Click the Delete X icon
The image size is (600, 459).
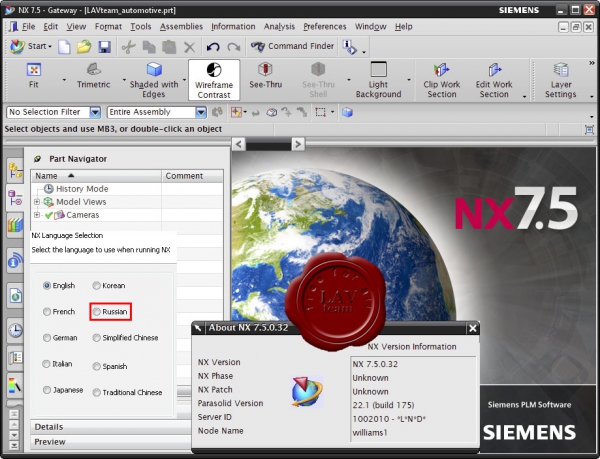click(x=189, y=47)
